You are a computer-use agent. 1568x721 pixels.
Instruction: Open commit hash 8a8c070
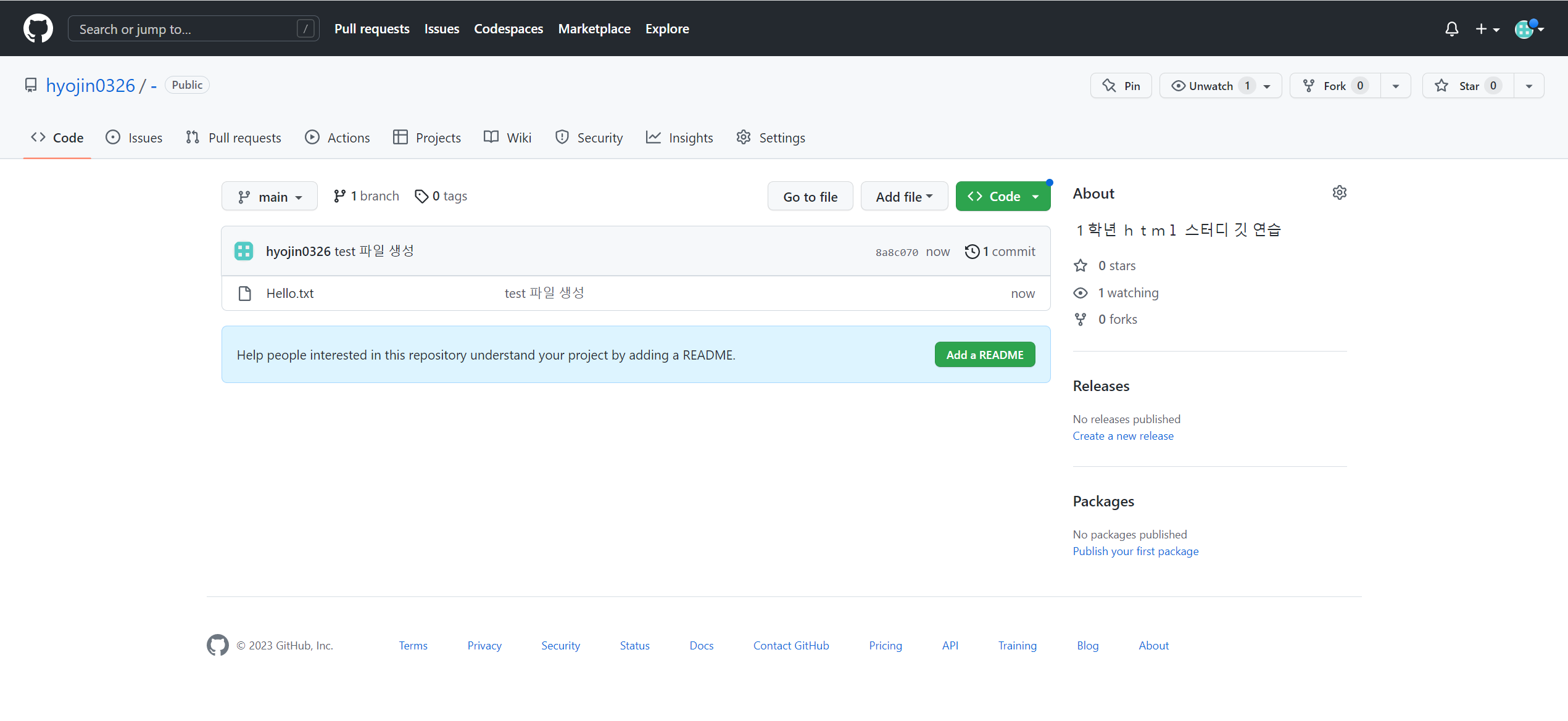pyautogui.click(x=897, y=252)
